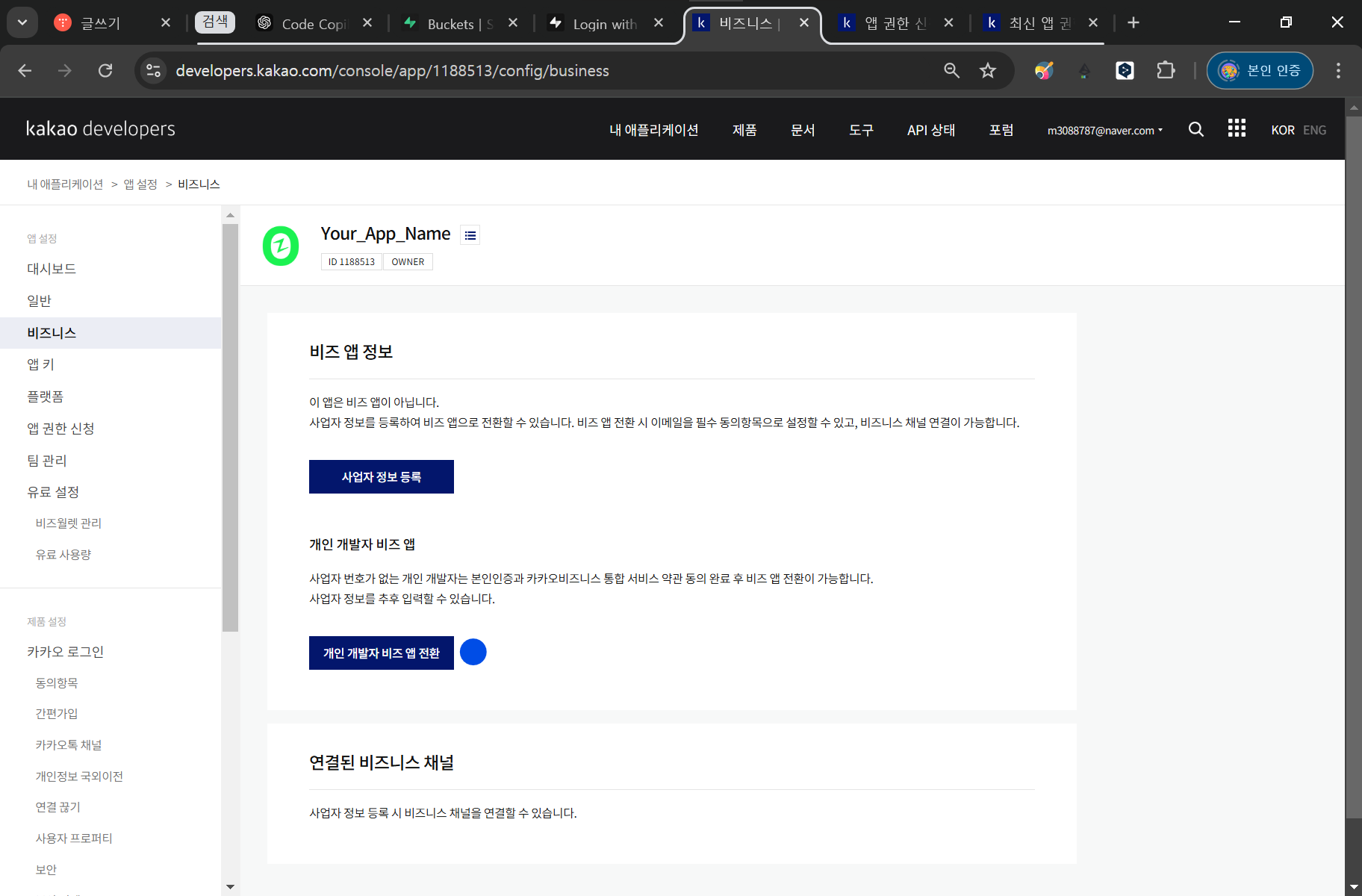This screenshot has width=1362, height=896.
Task: Click the browser back arrow
Action: click(25, 70)
